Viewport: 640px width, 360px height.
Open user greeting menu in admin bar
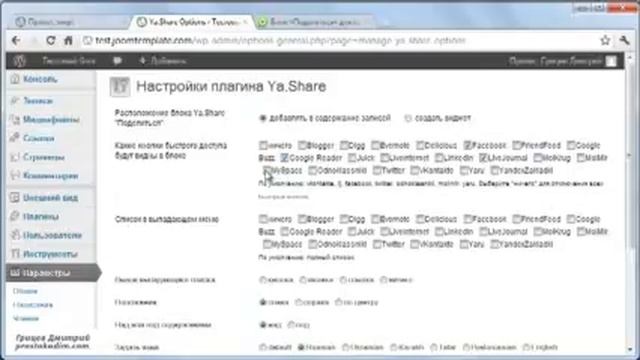[562, 61]
